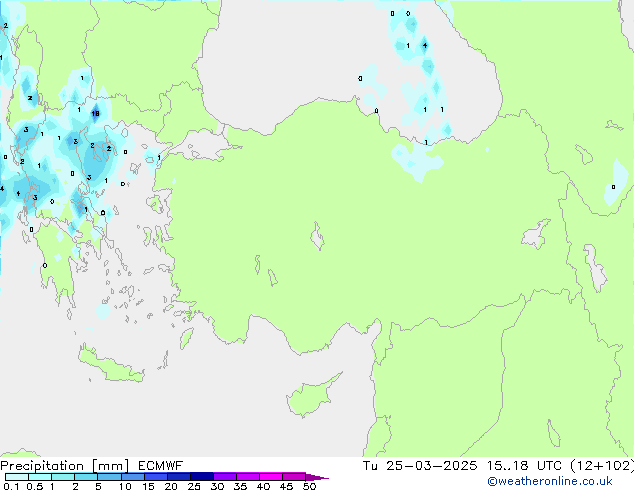
Task: Select the '(12+102)' forecast offset text
Action: pyautogui.click(x=602, y=466)
